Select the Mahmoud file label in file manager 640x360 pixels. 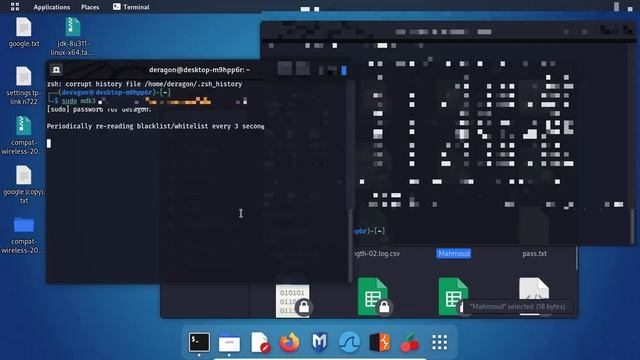tap(454, 253)
